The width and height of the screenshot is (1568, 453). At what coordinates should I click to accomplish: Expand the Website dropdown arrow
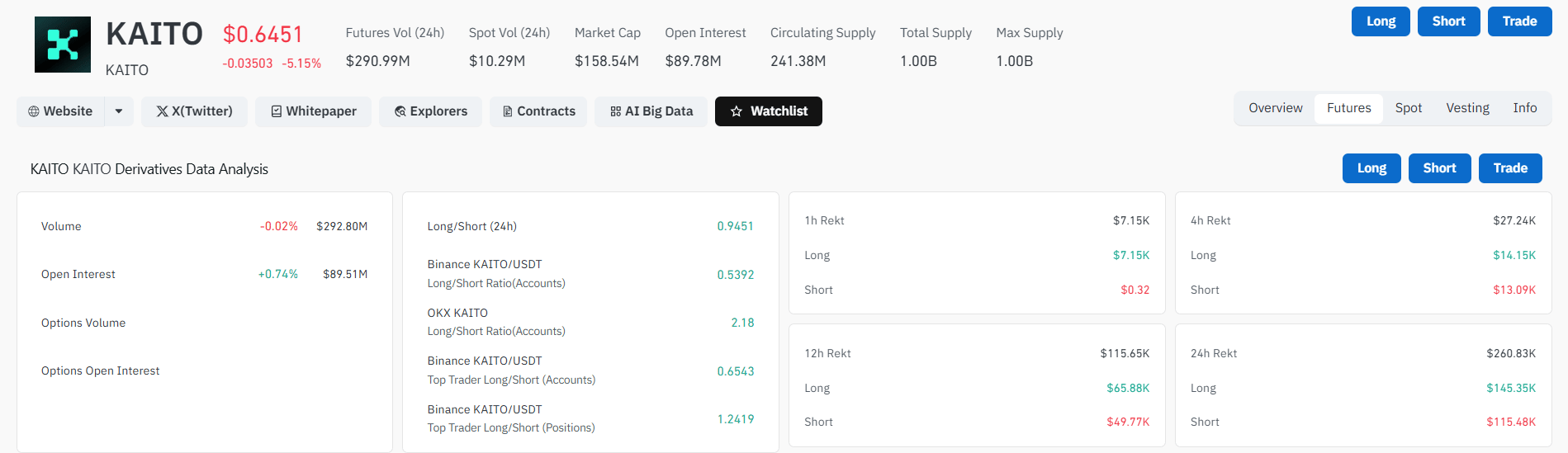click(x=119, y=111)
